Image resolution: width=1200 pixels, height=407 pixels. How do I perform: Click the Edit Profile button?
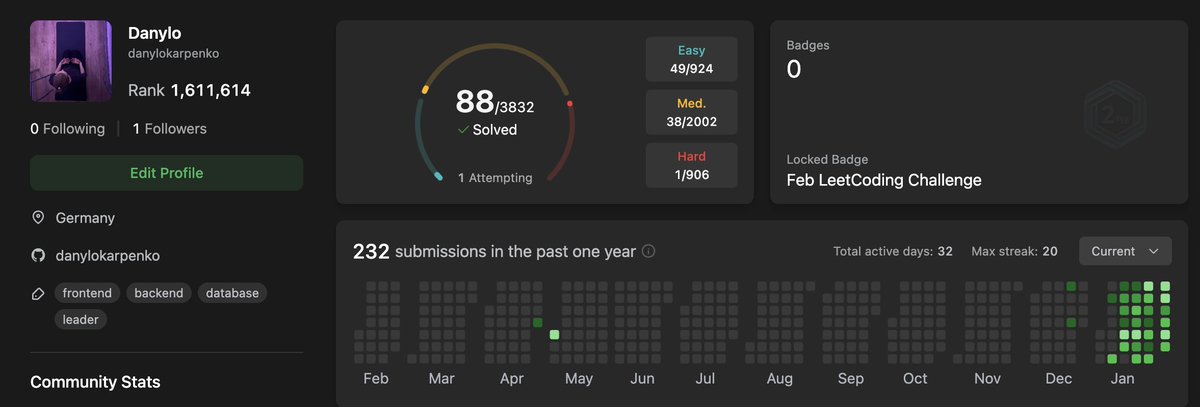click(x=166, y=173)
